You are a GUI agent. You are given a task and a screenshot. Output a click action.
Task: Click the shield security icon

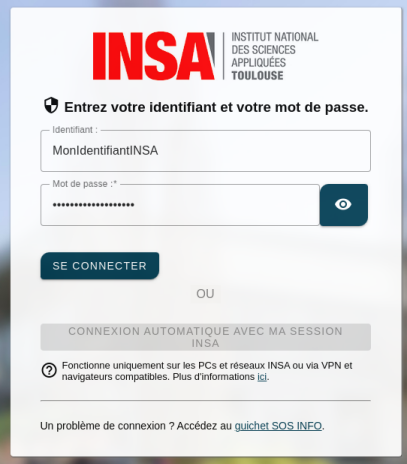pos(51,105)
